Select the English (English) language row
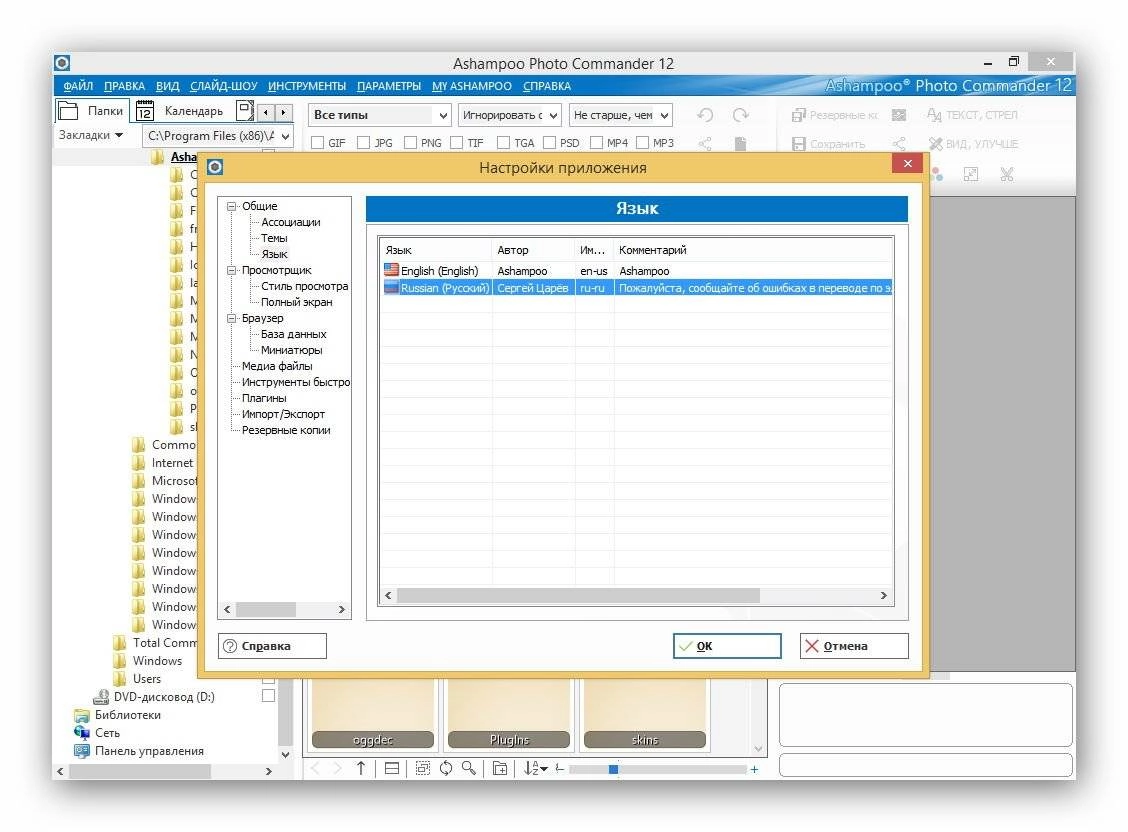Screen dimensions: 1128x832 coord(637,271)
